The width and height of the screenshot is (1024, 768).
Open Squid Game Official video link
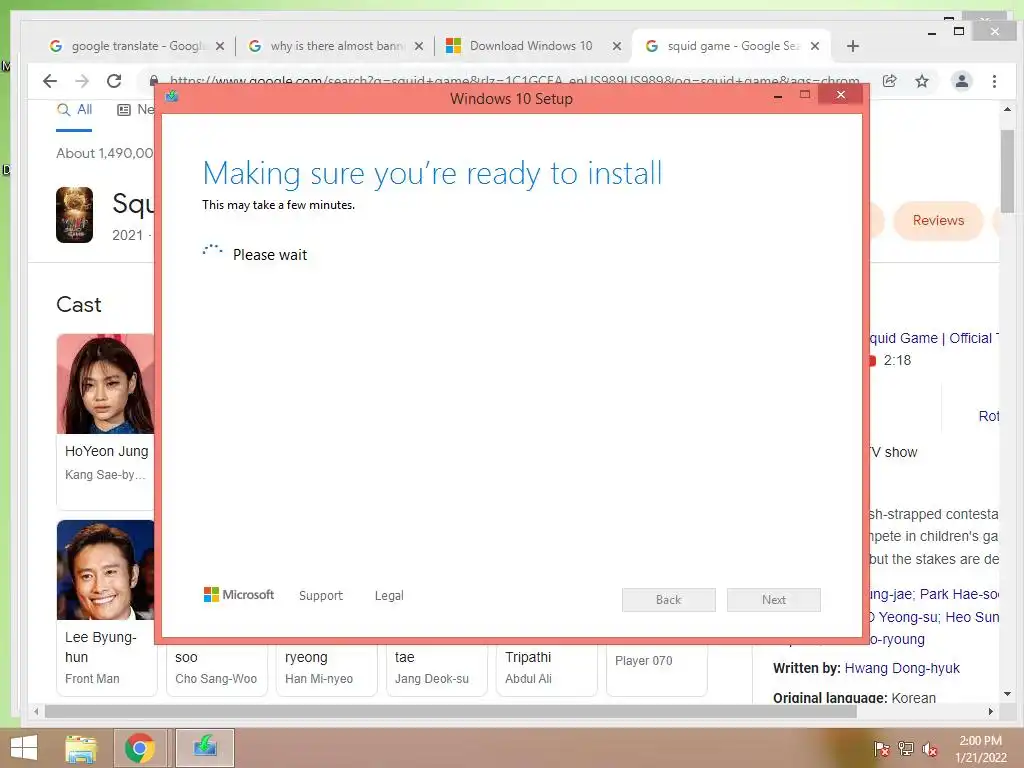934,338
